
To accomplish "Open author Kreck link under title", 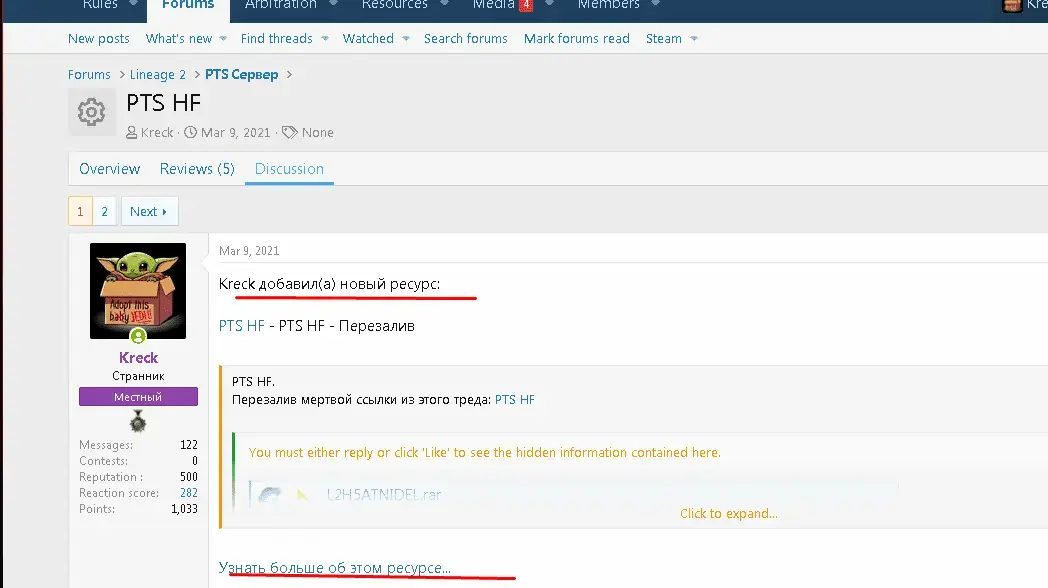I will pos(157,132).
